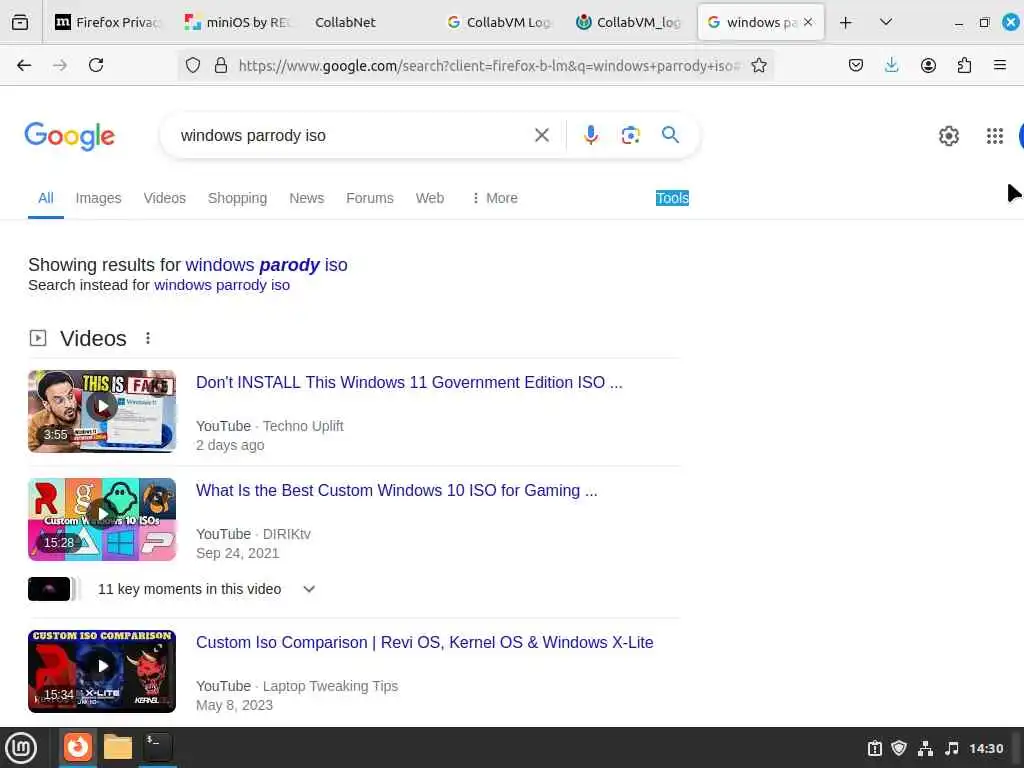
Task: Select the News search filter
Action: pyautogui.click(x=306, y=198)
